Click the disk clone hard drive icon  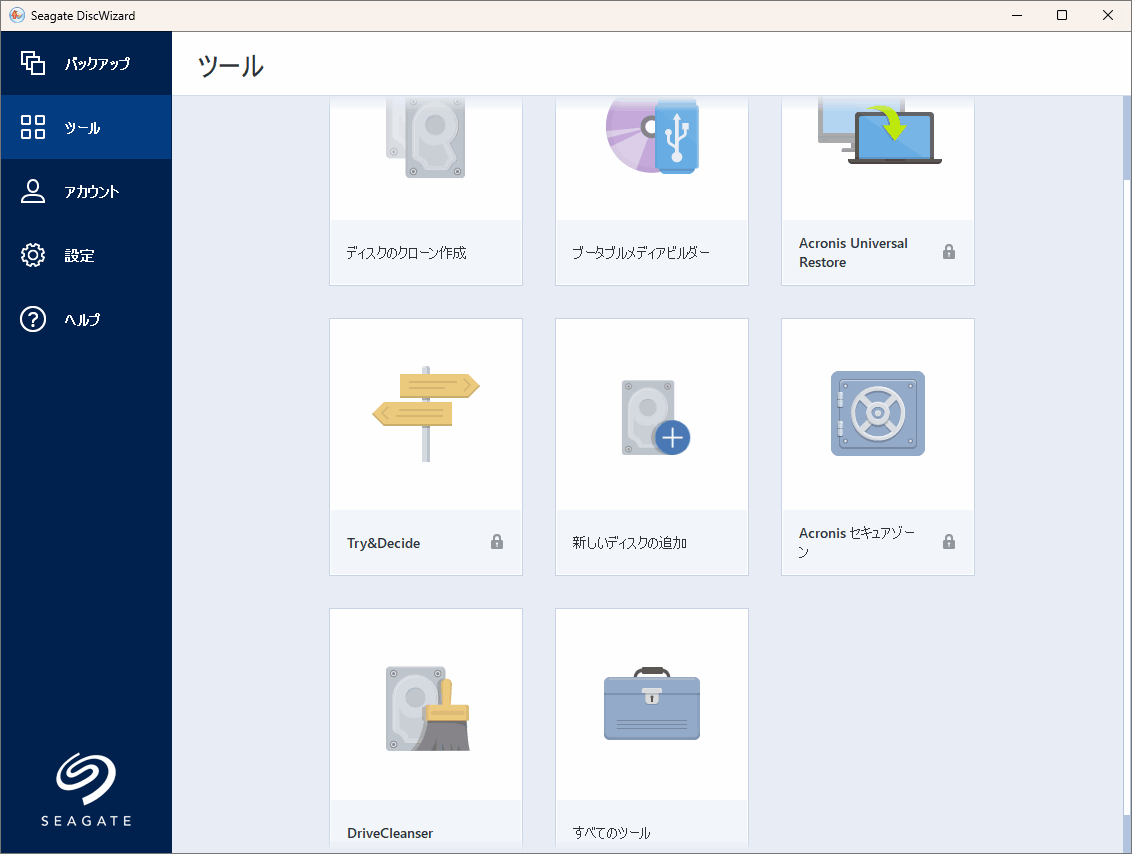coord(425,137)
